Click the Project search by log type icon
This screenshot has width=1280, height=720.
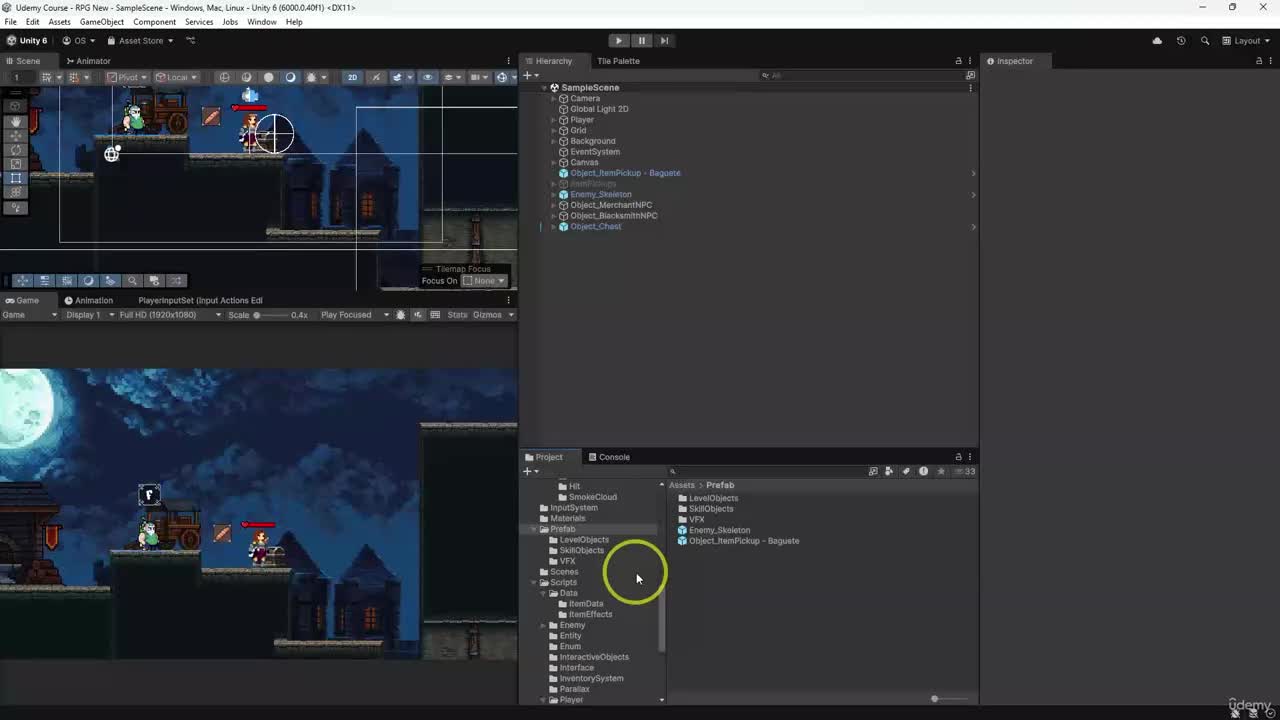point(923,471)
